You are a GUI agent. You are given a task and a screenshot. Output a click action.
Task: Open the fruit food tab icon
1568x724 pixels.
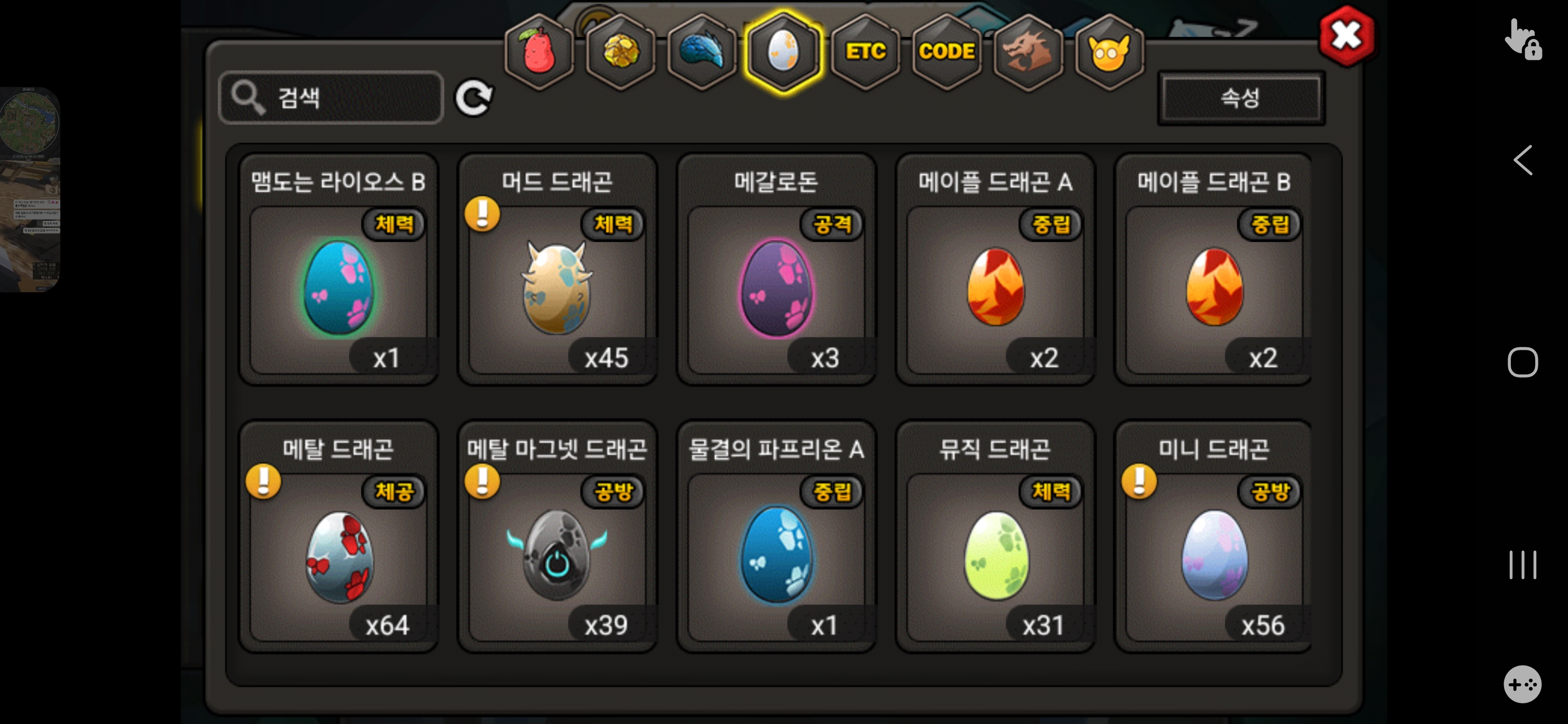538,52
